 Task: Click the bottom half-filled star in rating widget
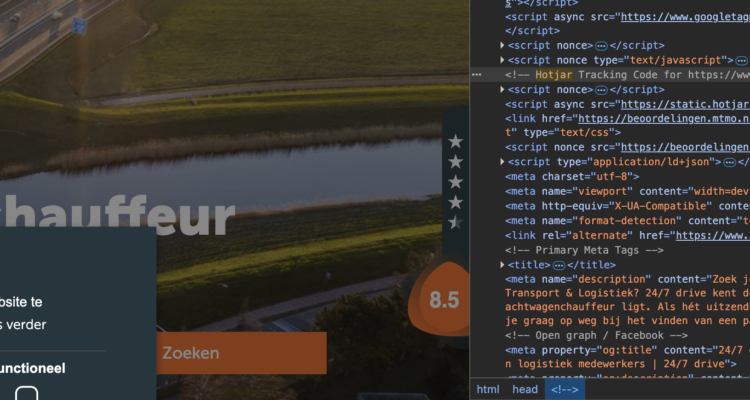pos(456,222)
